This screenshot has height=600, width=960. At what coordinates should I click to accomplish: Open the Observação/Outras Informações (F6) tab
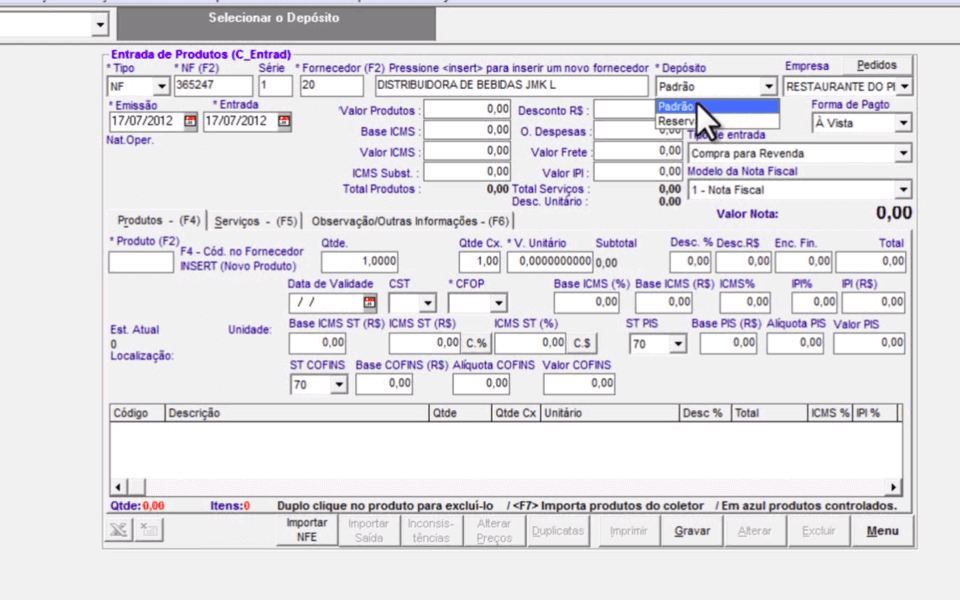[x=410, y=221]
